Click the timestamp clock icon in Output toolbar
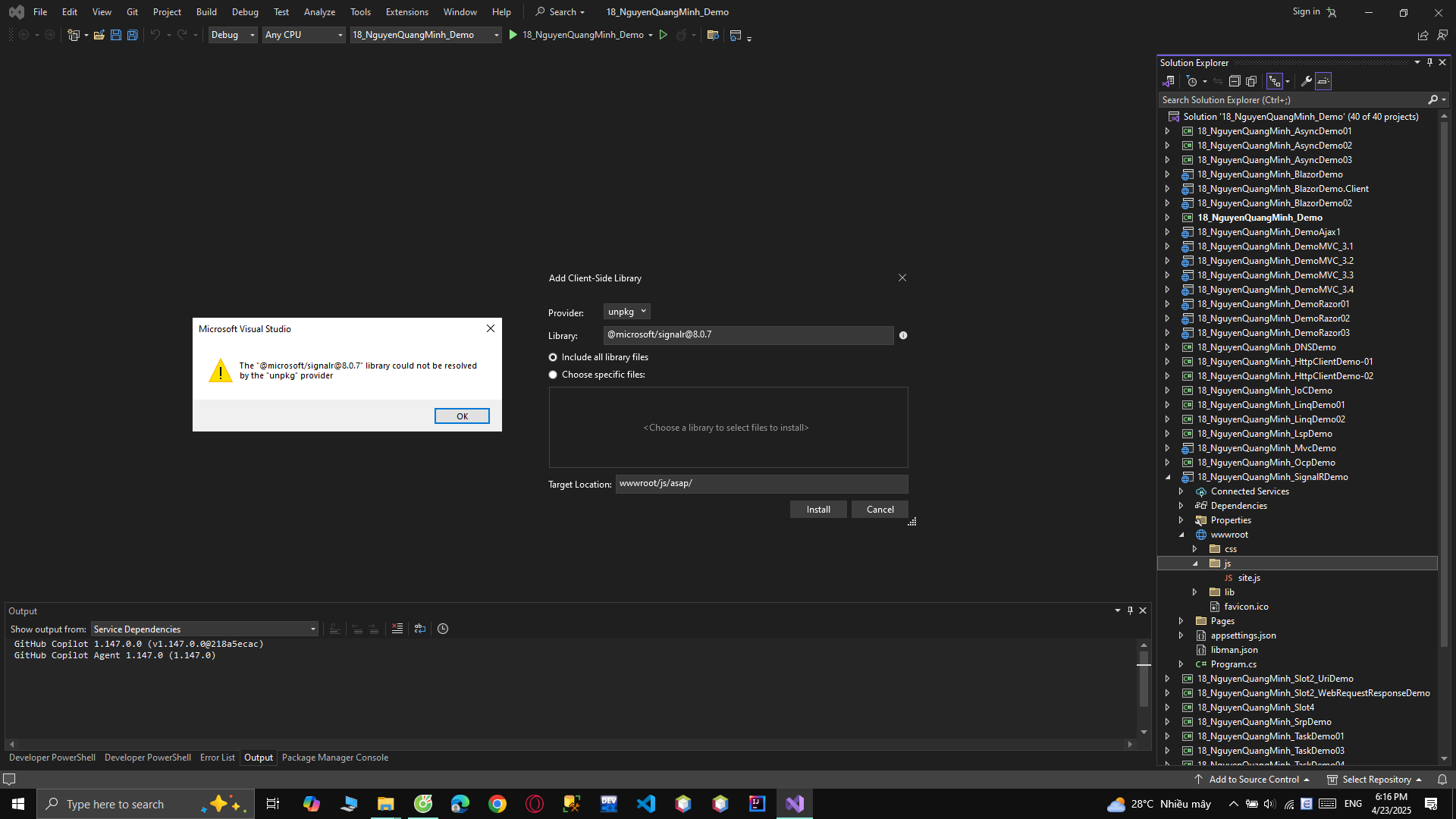1456x819 pixels. [443, 629]
